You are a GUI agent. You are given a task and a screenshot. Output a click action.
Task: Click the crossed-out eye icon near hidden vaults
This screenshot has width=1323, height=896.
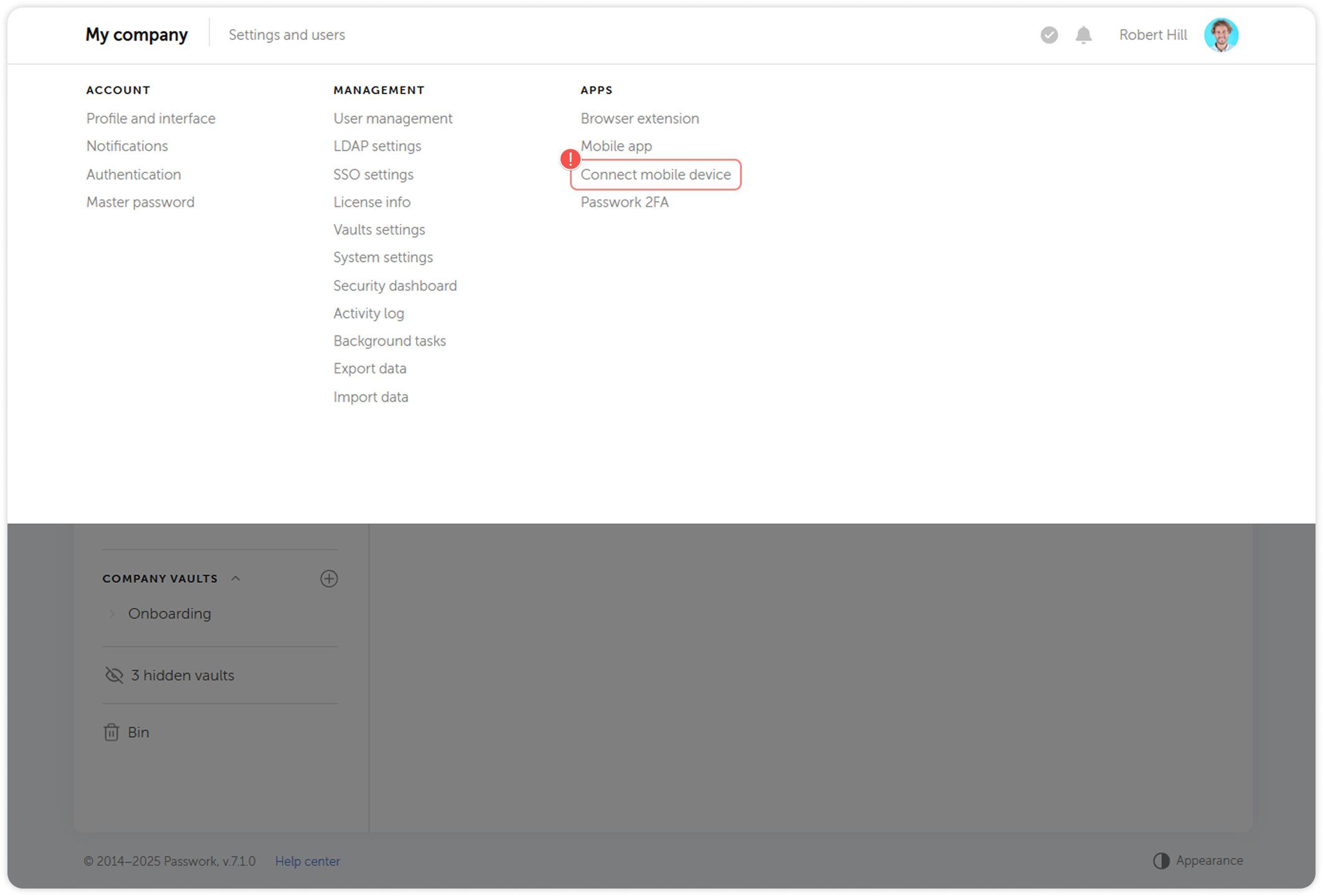click(114, 674)
